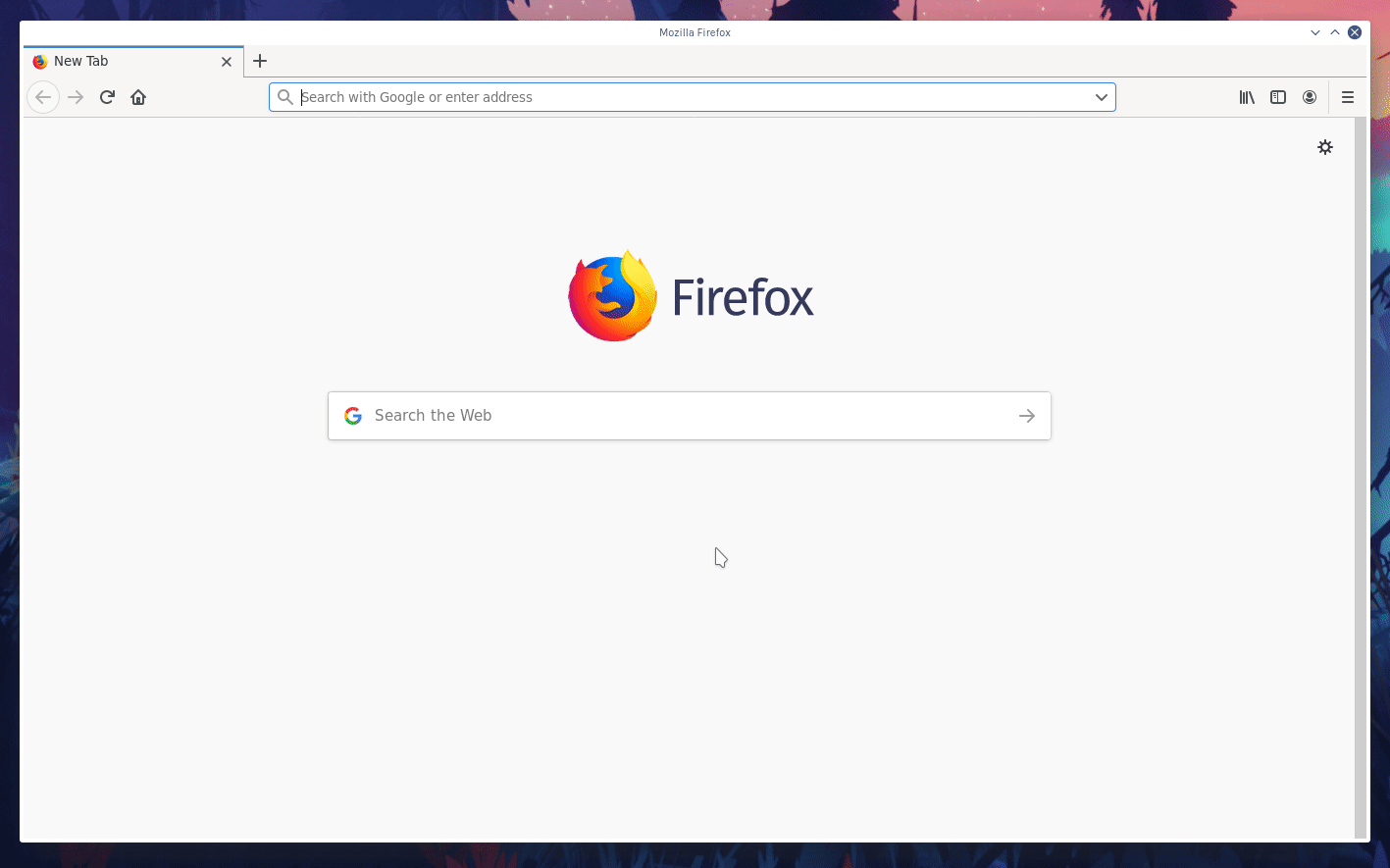Open the Library bookmarks and history icon
The height and width of the screenshot is (868, 1390).
(x=1247, y=97)
